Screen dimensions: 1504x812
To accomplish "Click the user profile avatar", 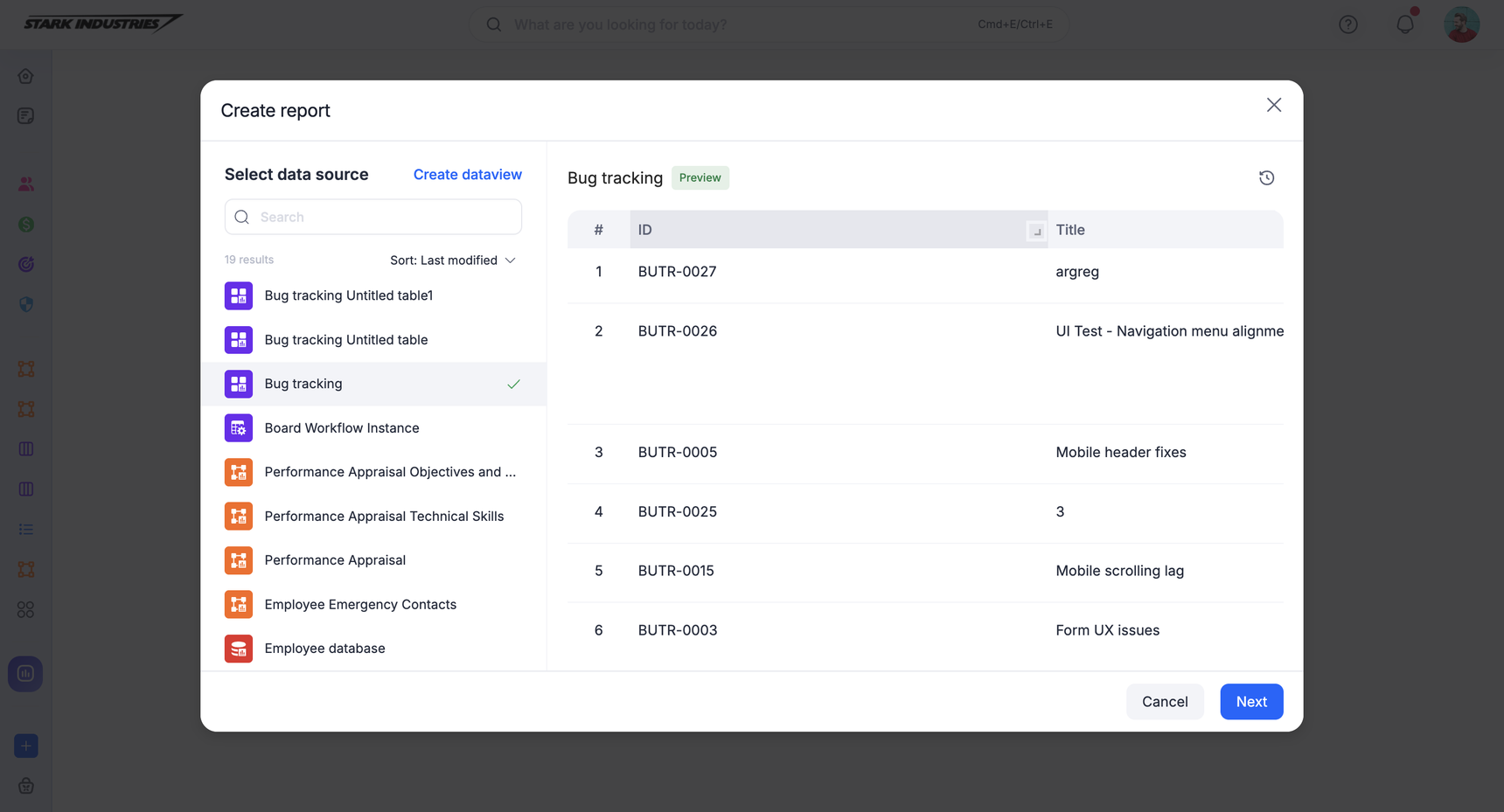I will (x=1461, y=24).
